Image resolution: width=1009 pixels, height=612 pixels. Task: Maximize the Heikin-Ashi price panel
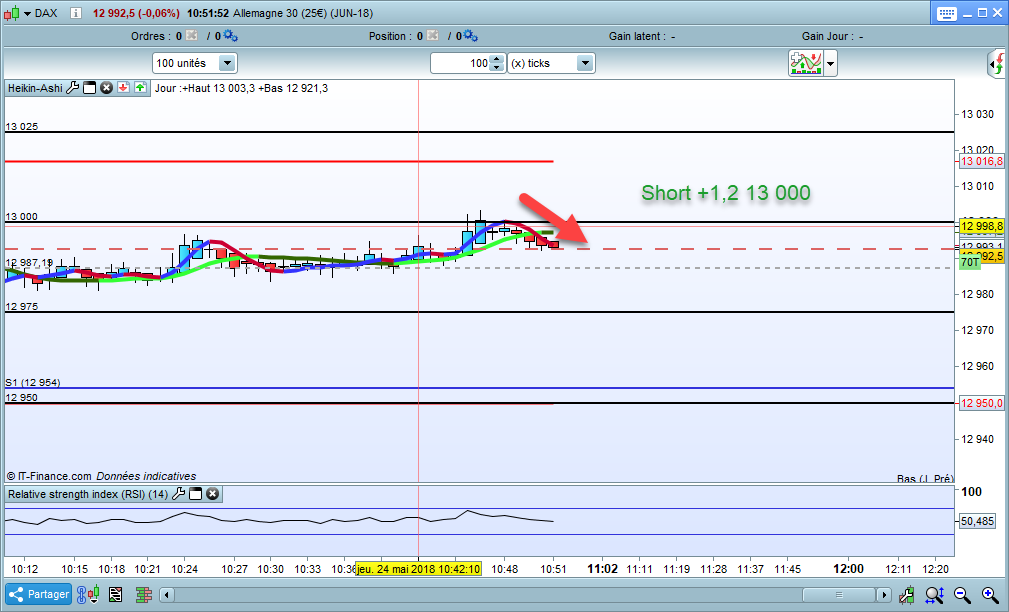[89, 88]
